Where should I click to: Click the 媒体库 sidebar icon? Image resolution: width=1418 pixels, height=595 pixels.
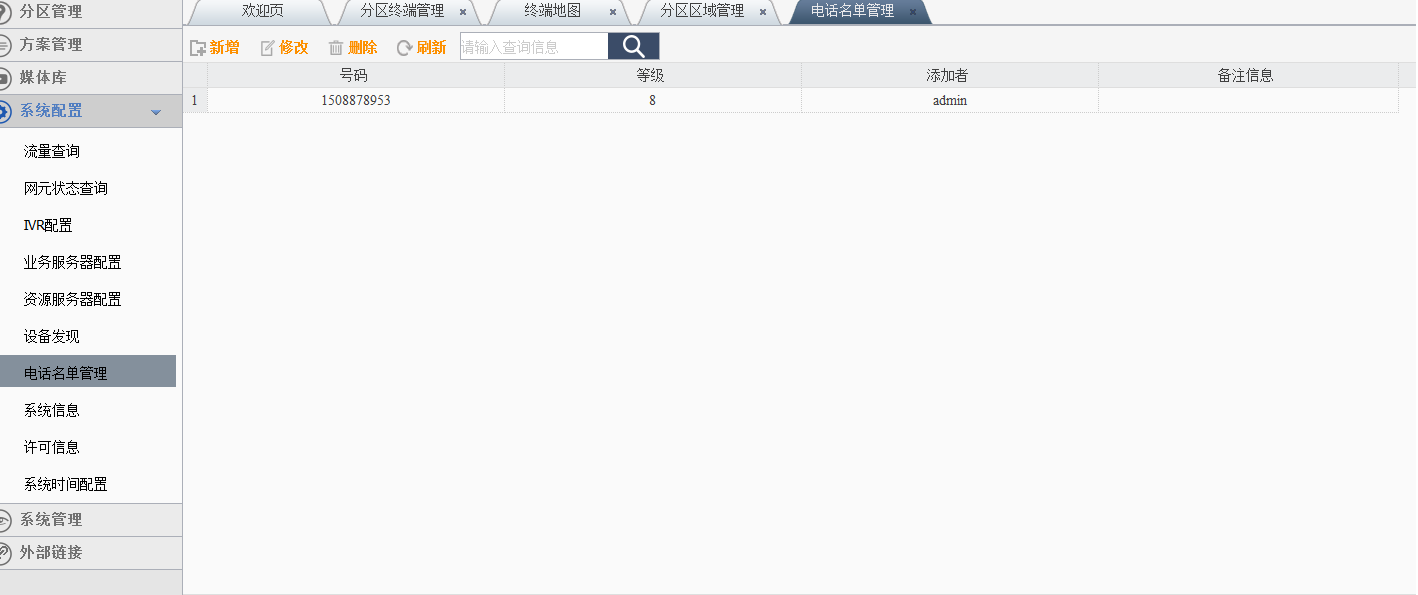click(x=5, y=78)
